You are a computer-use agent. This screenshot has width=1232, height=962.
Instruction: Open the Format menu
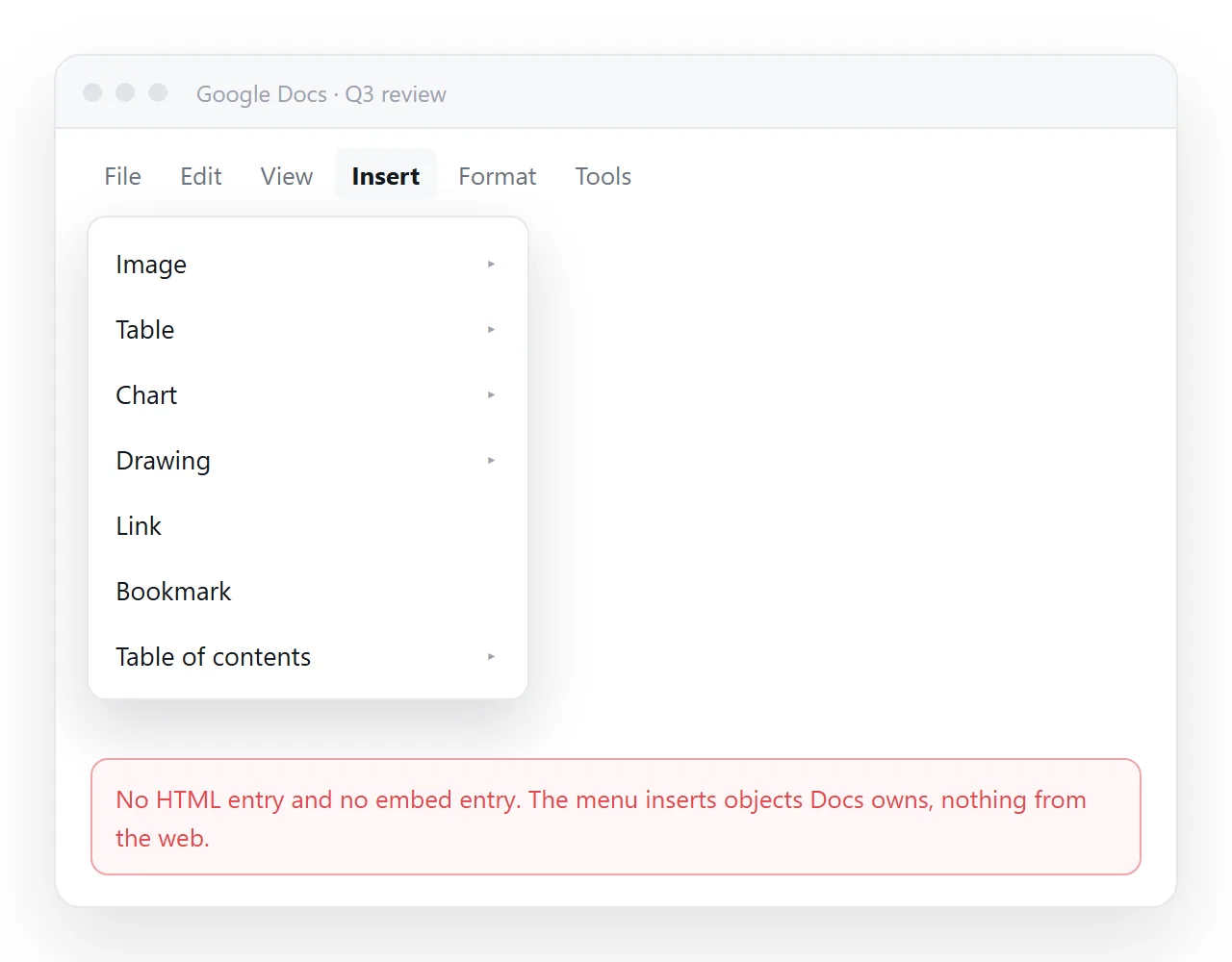497,176
